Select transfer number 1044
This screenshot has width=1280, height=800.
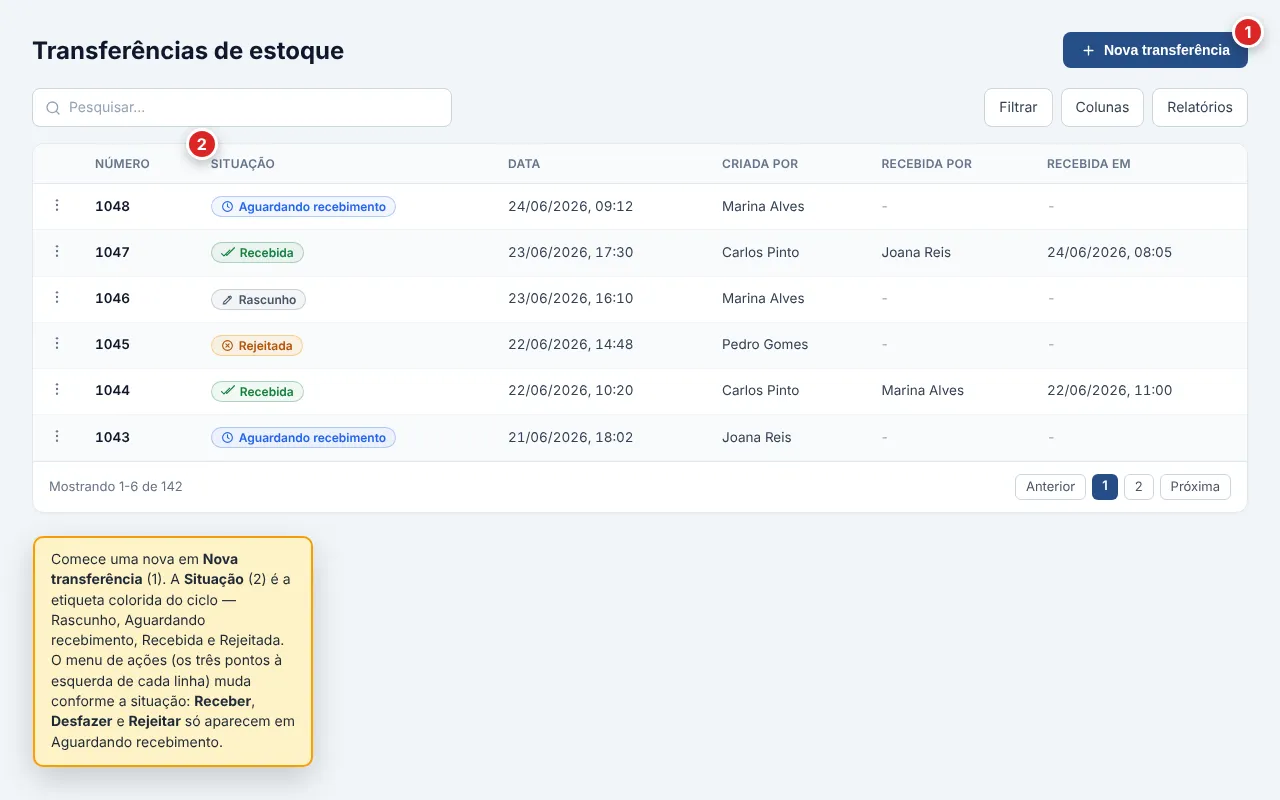pos(112,390)
